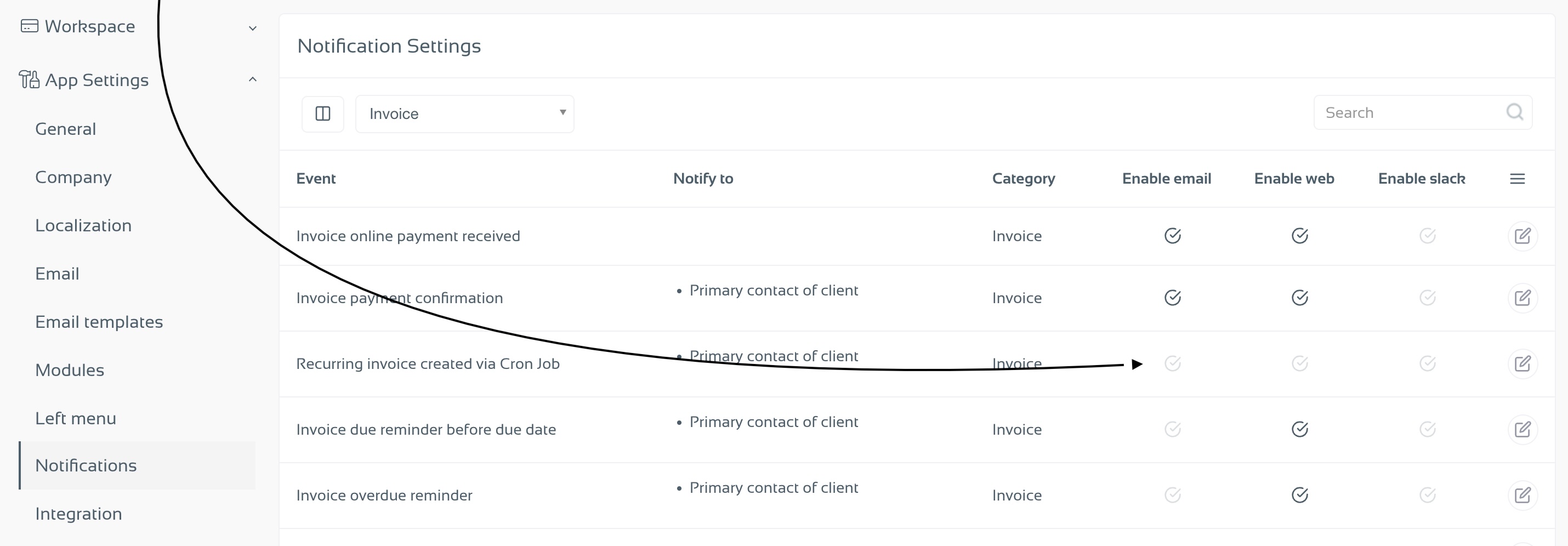Viewport: 1568px width, 546px height.
Task: Click the search magnifier icon
Action: [1514, 112]
